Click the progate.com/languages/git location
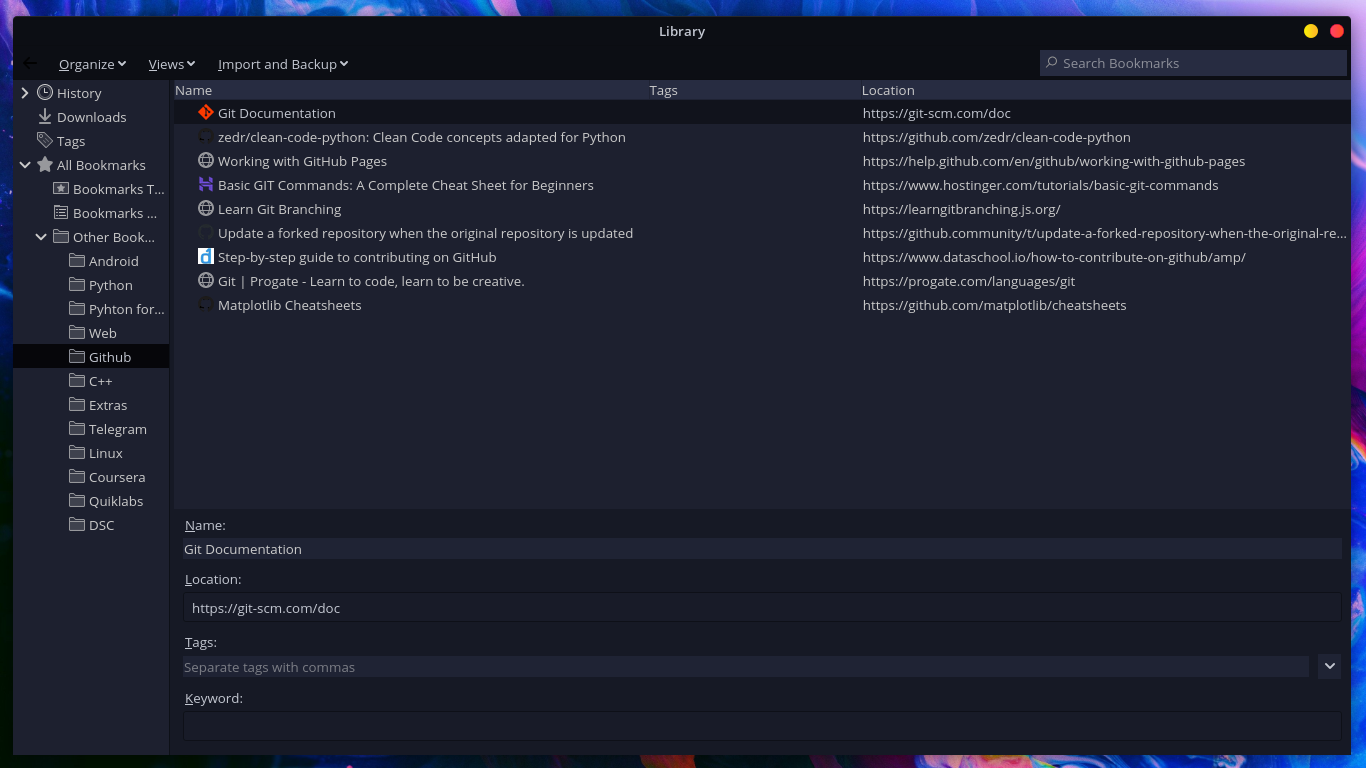 [x=969, y=281]
